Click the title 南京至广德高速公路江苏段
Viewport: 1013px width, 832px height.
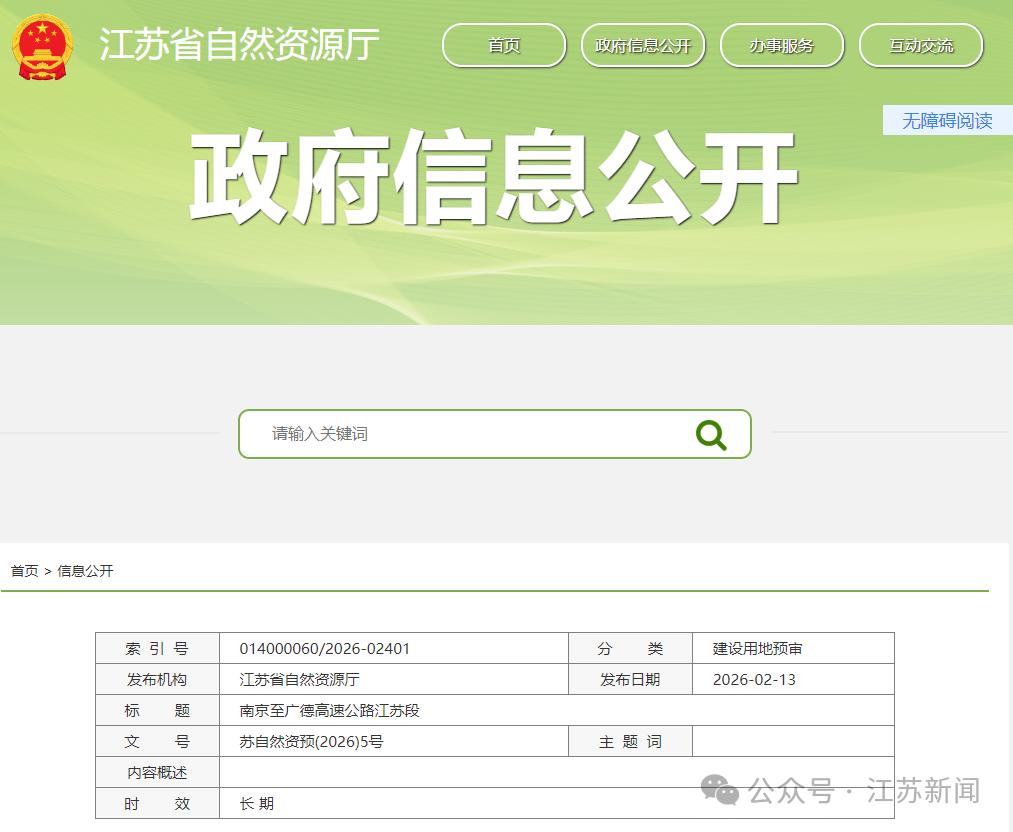[x=329, y=711]
